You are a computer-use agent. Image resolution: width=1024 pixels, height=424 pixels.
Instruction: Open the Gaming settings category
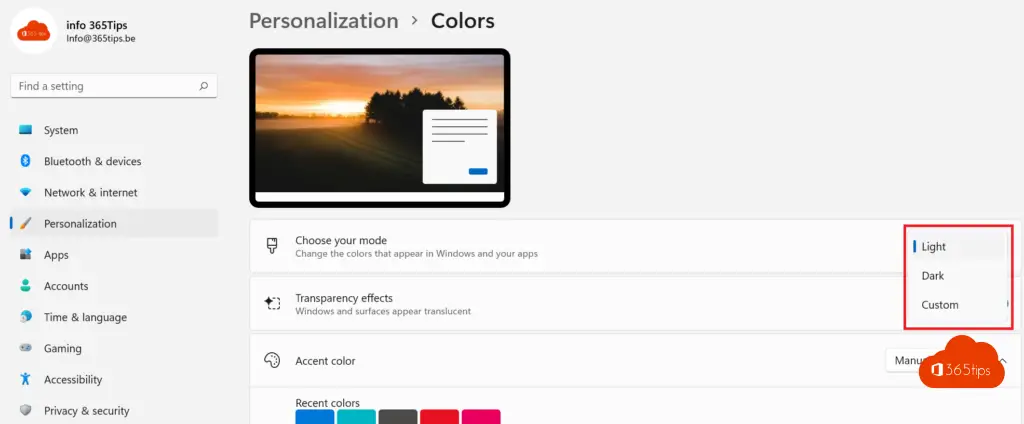pos(62,348)
